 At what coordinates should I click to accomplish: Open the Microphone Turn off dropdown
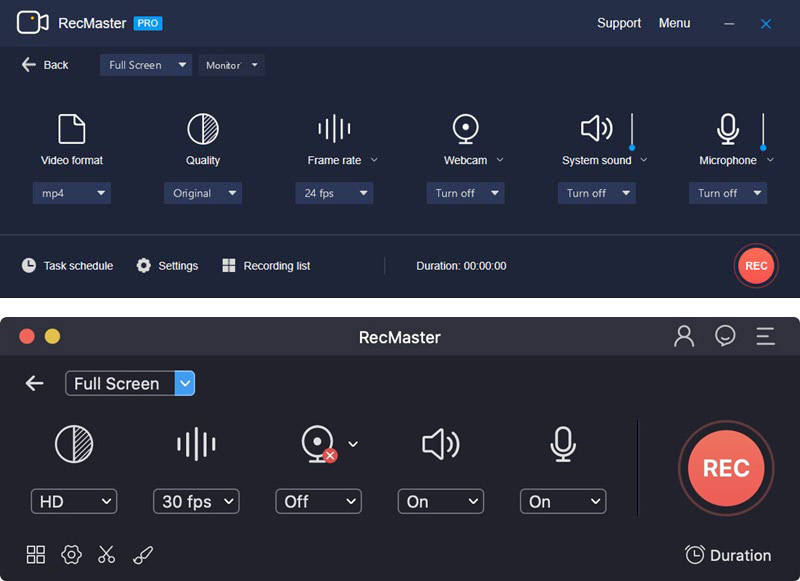[728, 193]
